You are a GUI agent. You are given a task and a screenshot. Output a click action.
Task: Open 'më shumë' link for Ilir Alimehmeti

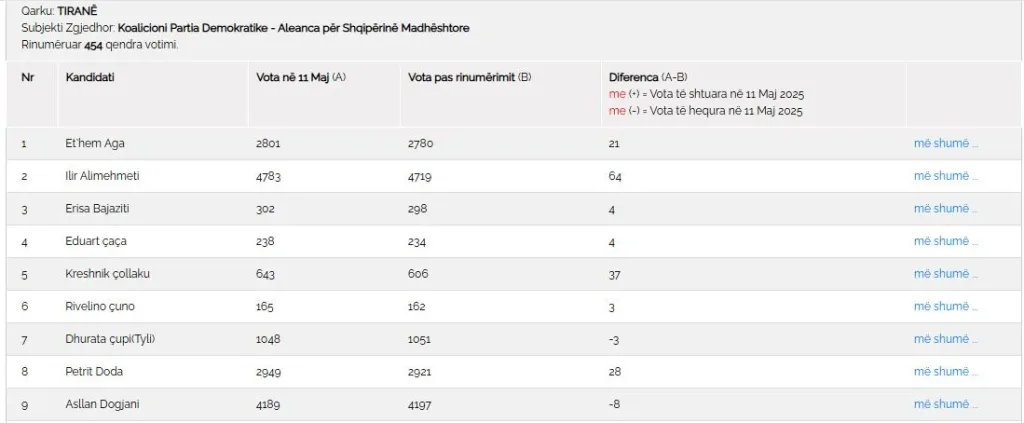tap(946, 176)
